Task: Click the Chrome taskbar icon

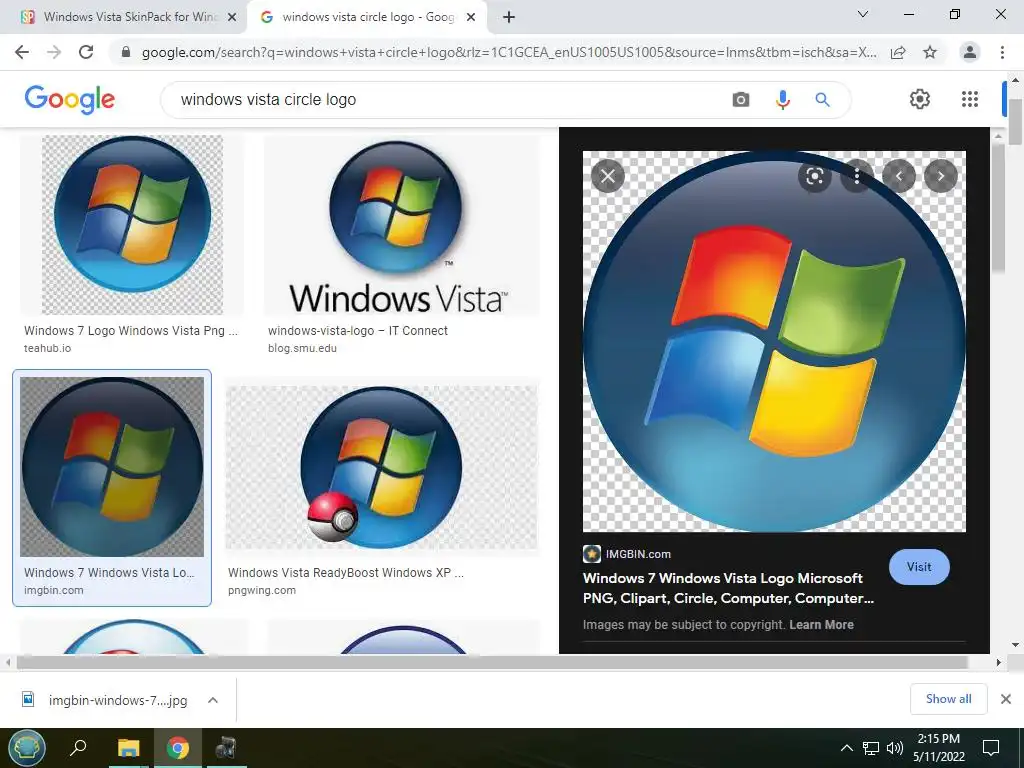Action: coord(177,748)
